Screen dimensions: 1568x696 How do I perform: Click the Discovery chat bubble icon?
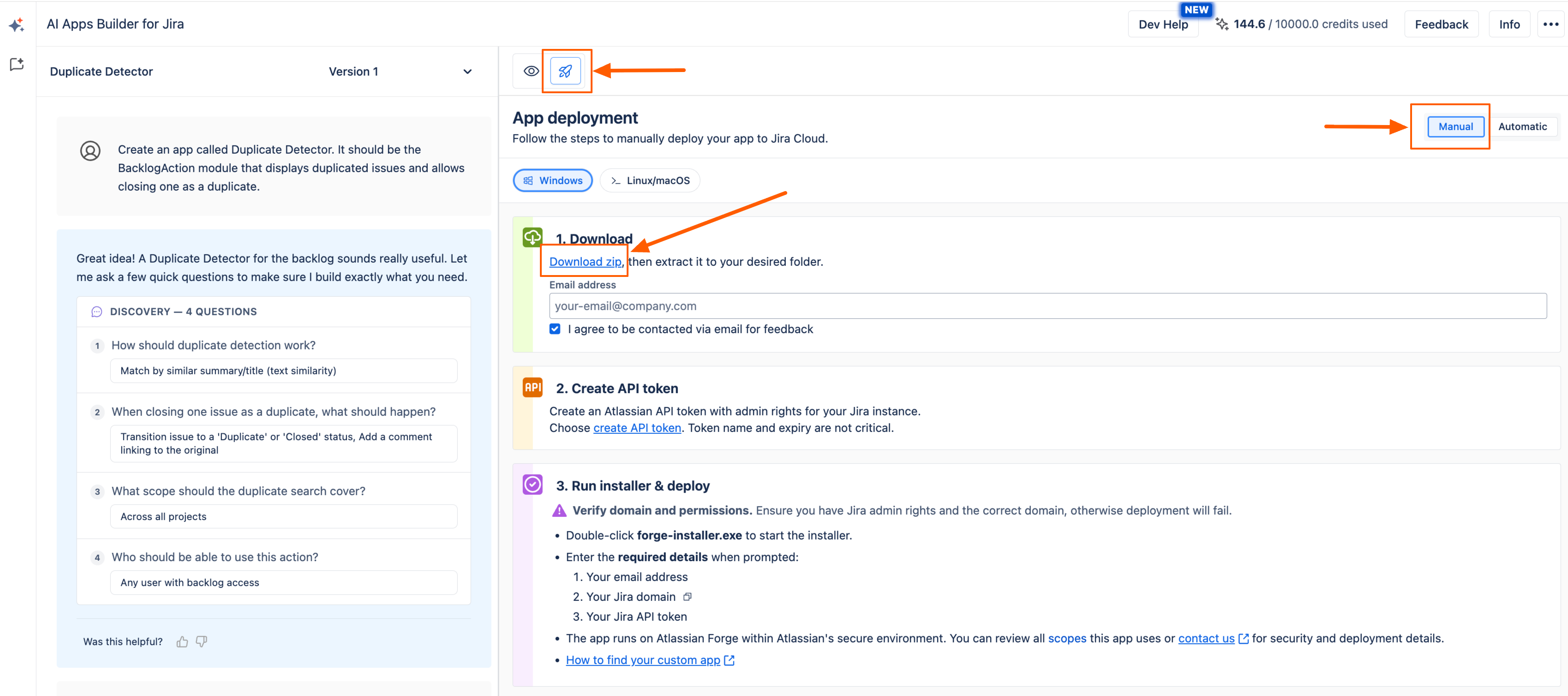click(x=96, y=312)
